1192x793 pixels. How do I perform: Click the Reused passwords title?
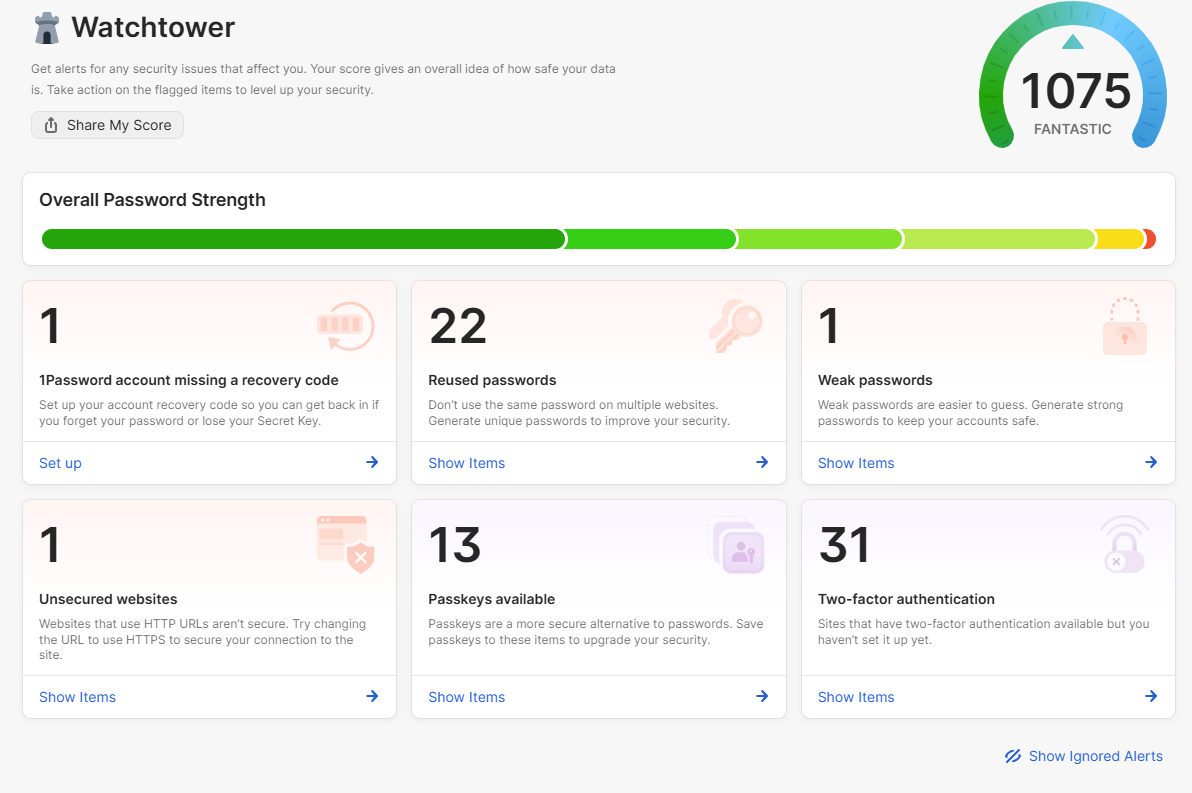tap(492, 380)
